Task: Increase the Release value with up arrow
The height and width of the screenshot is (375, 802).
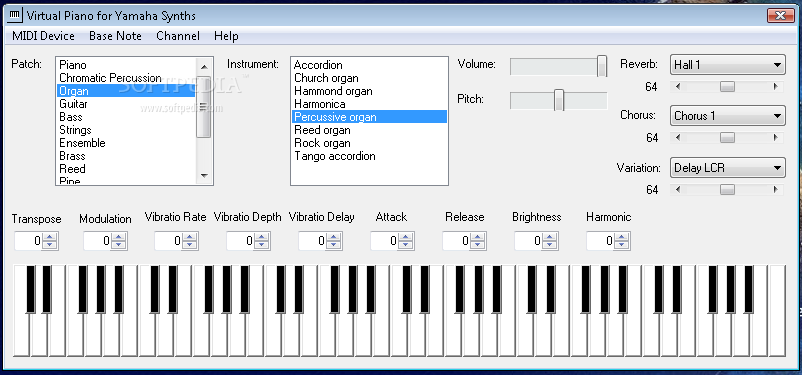Action: 478,236
